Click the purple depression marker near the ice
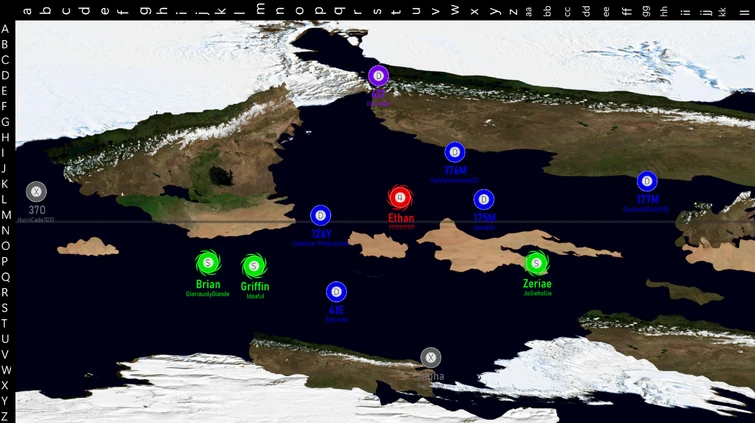Image resolution: width=755 pixels, height=423 pixels. tap(378, 76)
